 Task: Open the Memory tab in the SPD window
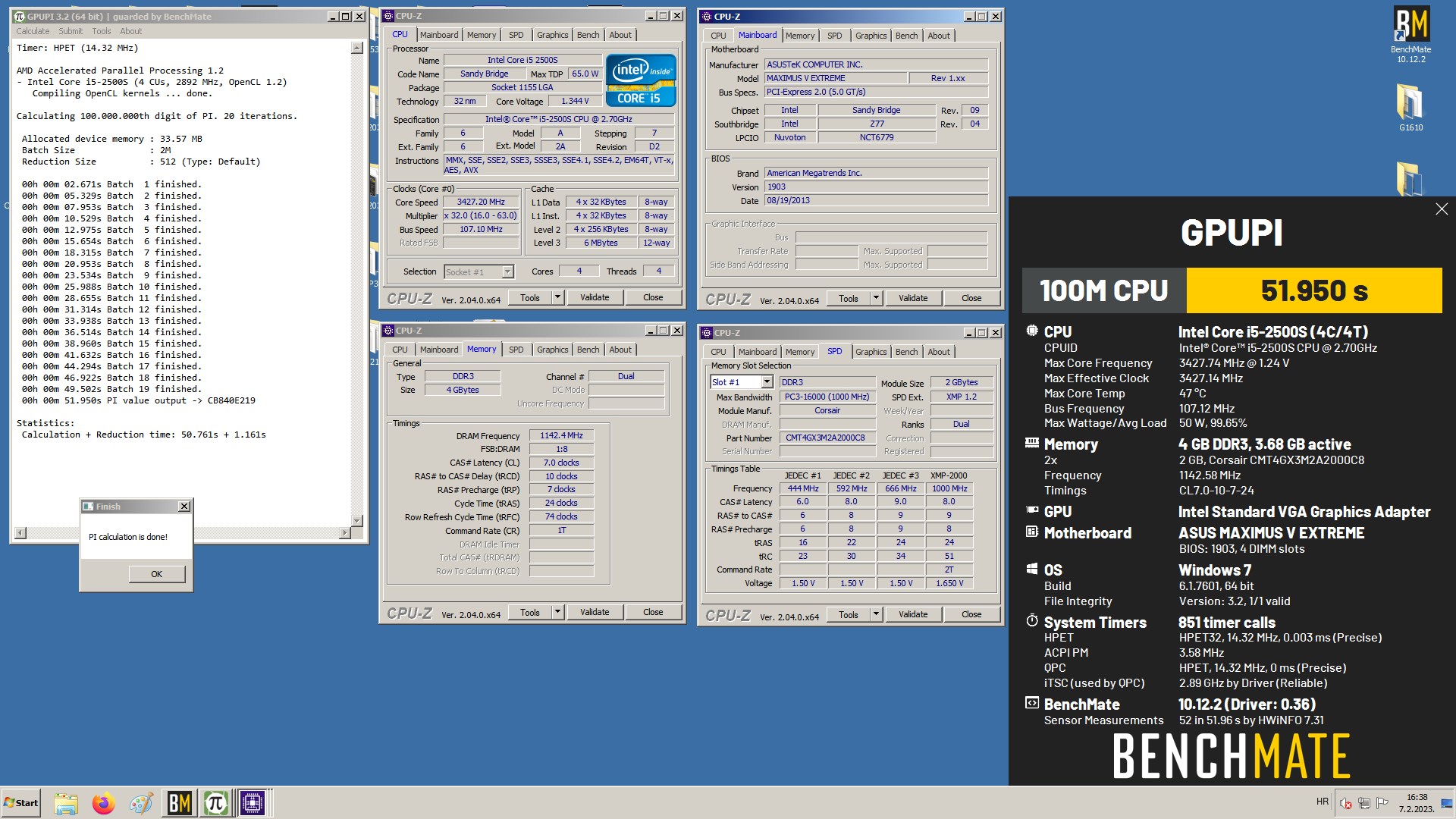800,352
